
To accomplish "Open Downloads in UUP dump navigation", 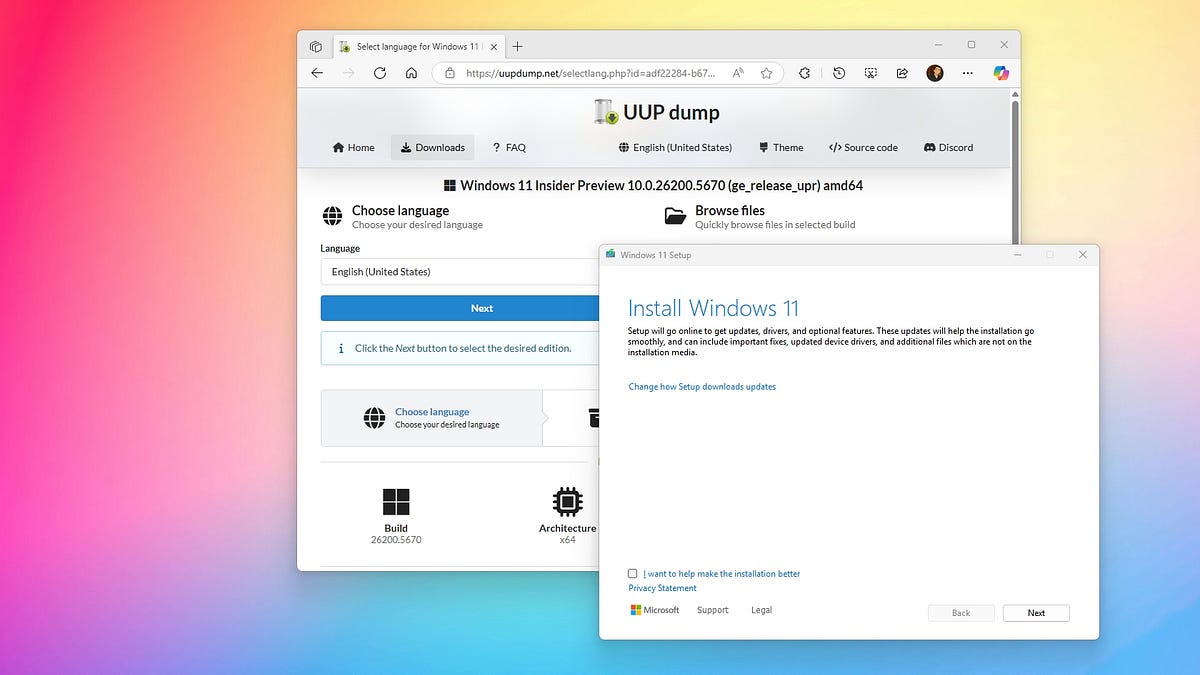I will coord(432,147).
